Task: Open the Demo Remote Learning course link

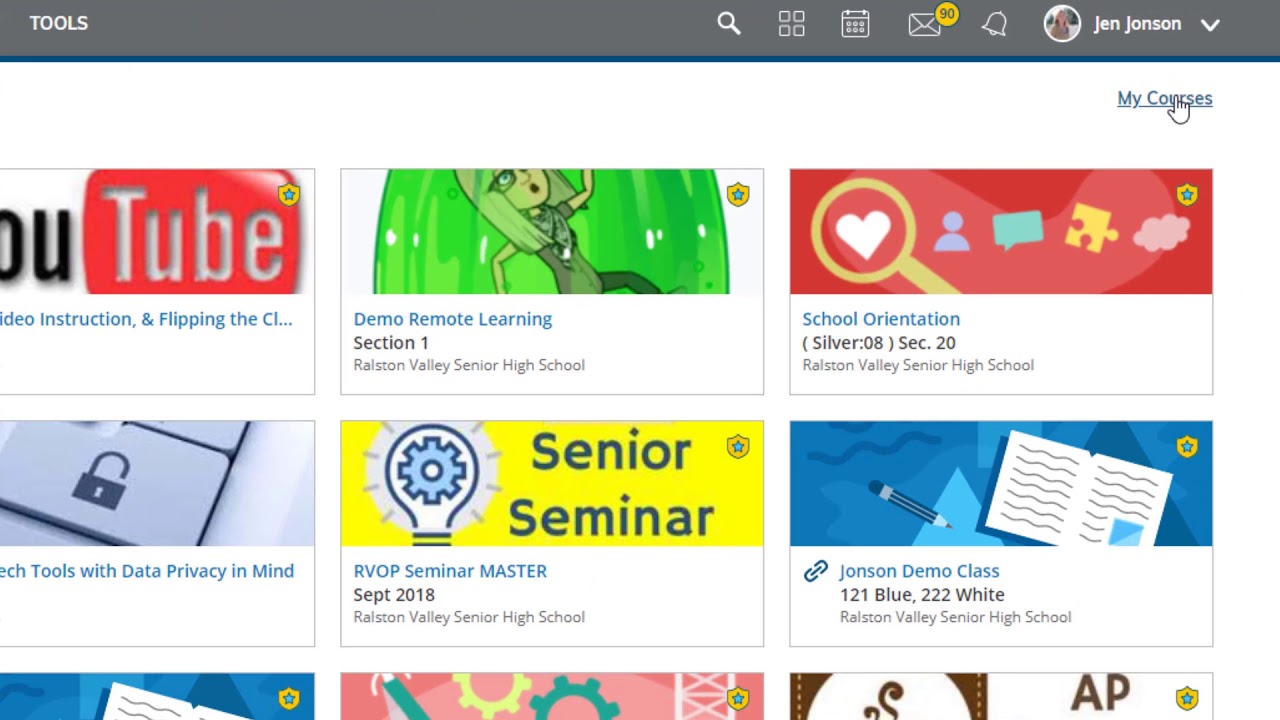Action: tap(452, 319)
